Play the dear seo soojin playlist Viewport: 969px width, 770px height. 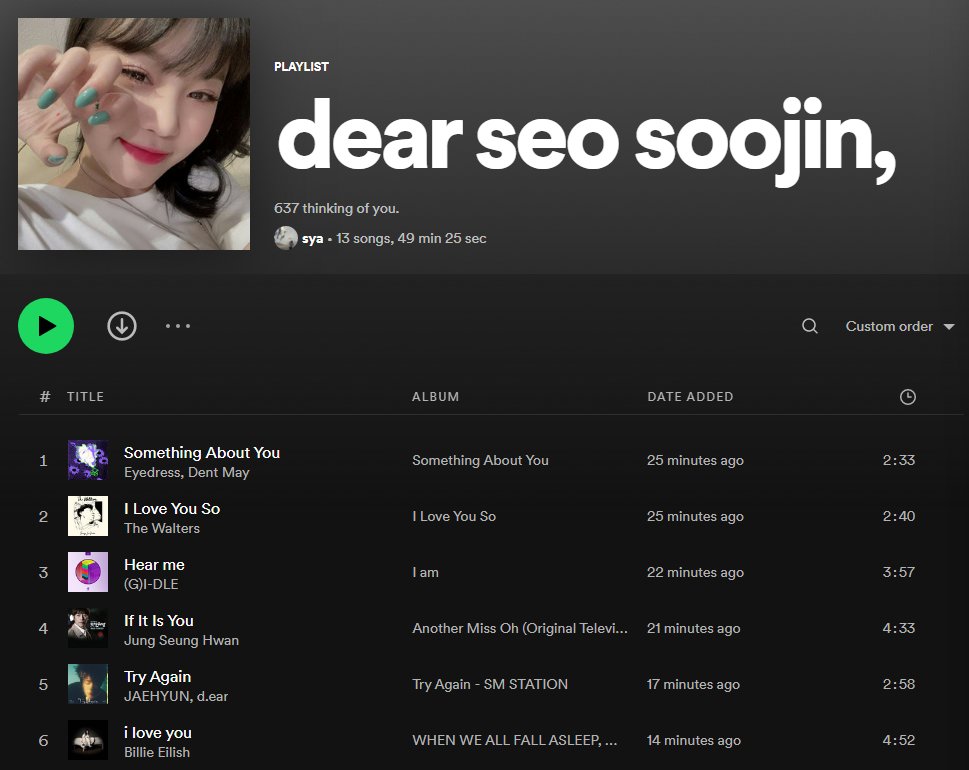click(x=46, y=326)
